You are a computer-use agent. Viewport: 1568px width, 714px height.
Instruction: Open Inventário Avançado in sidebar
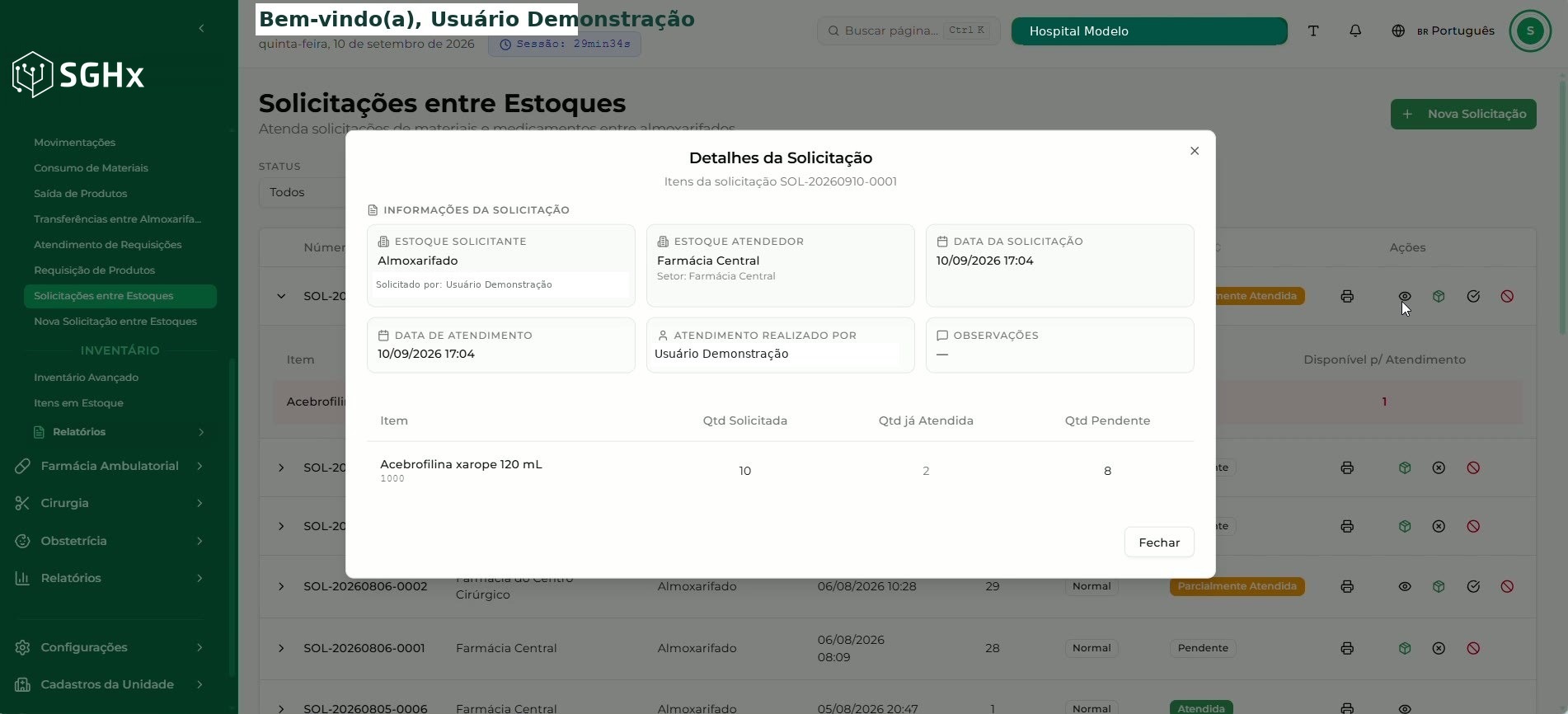(86, 378)
